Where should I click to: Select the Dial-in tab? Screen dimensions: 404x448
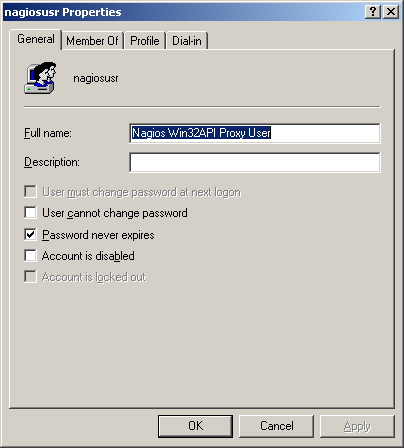point(187,41)
